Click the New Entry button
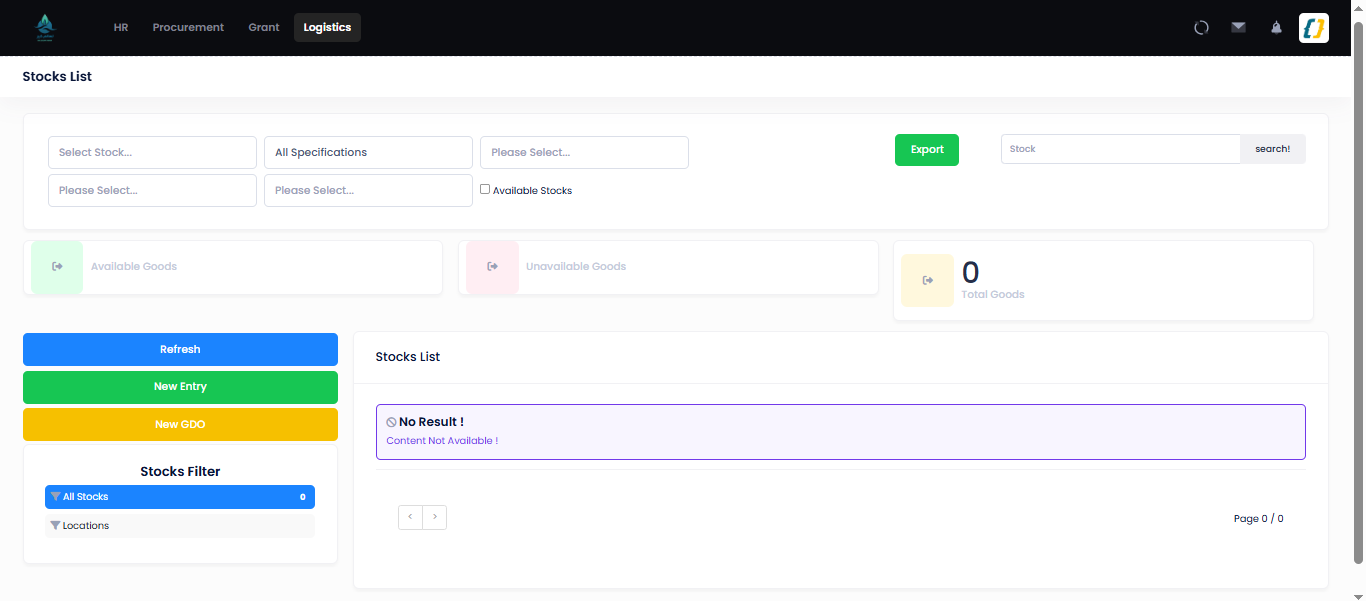This screenshot has height=601, width=1366. 180,387
